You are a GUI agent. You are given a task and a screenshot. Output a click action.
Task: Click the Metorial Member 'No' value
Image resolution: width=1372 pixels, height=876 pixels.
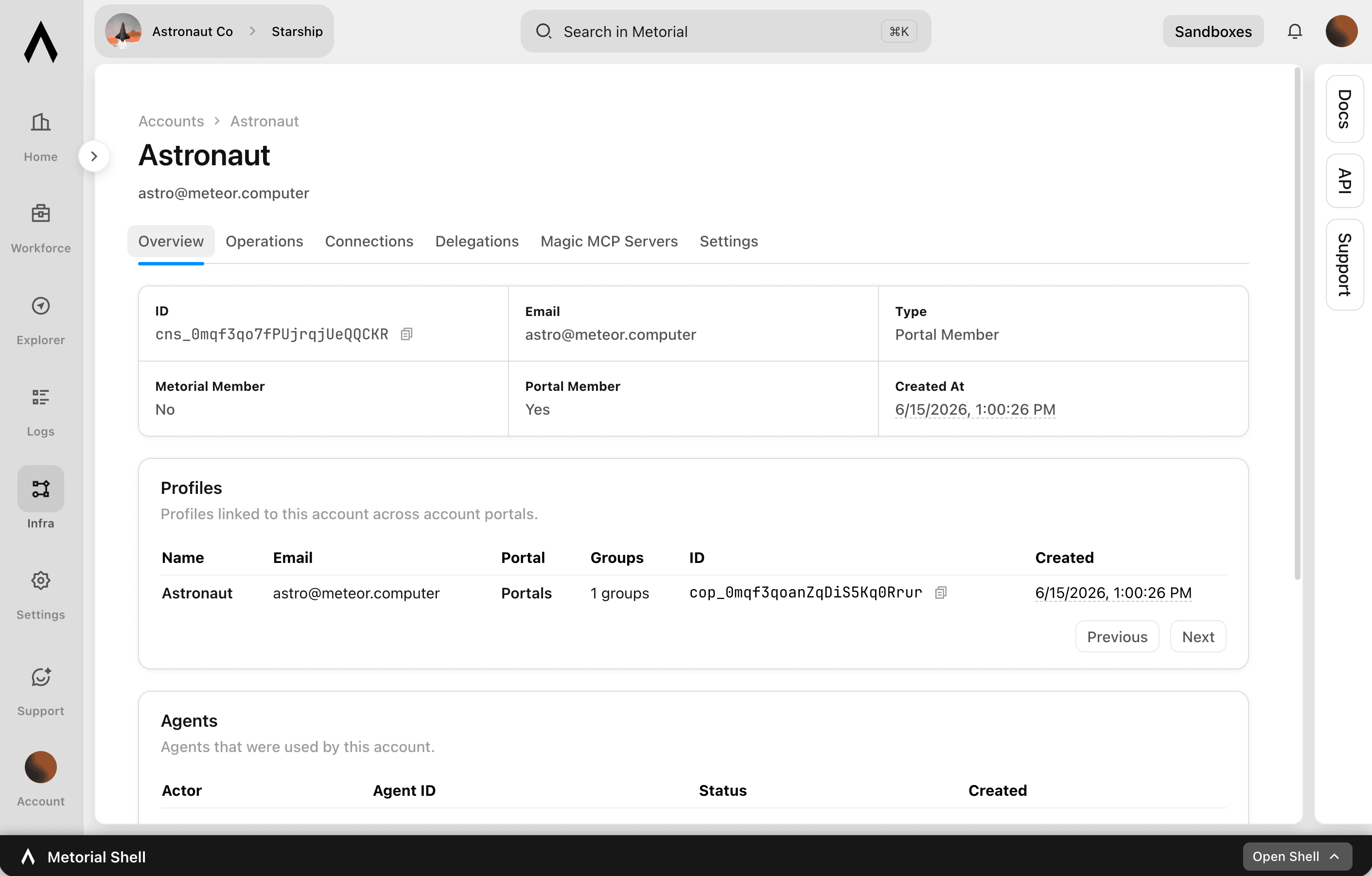[x=165, y=409]
